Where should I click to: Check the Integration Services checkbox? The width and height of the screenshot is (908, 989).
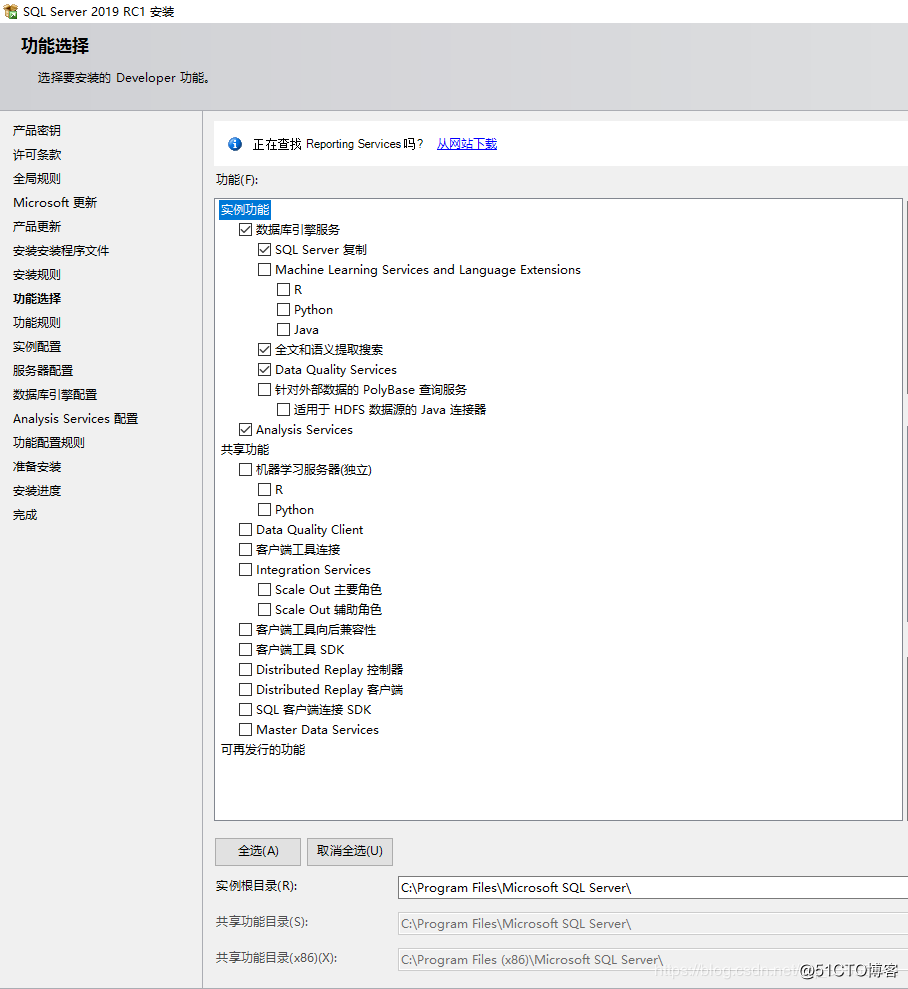[x=245, y=570]
